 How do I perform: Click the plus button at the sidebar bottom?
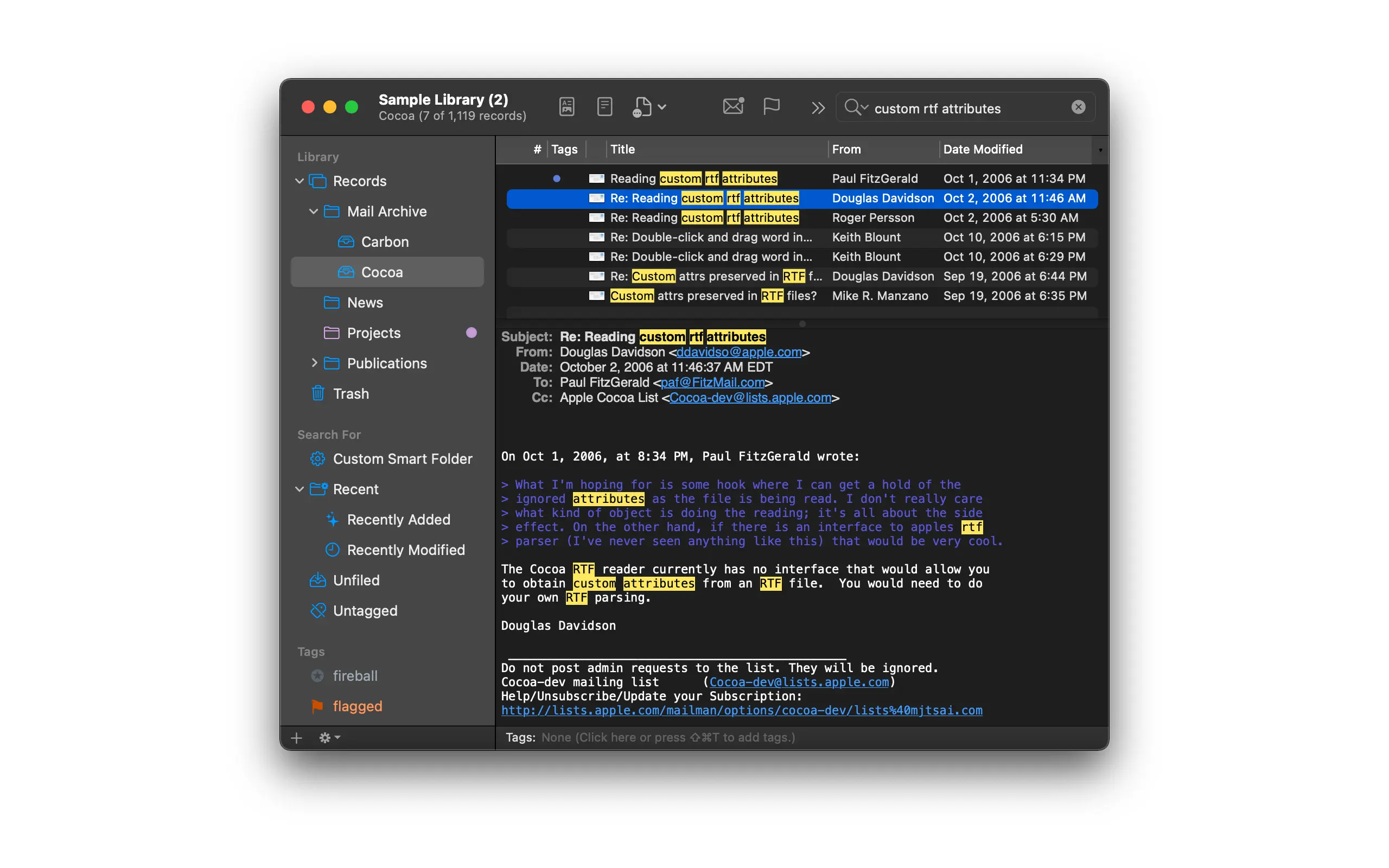297,738
